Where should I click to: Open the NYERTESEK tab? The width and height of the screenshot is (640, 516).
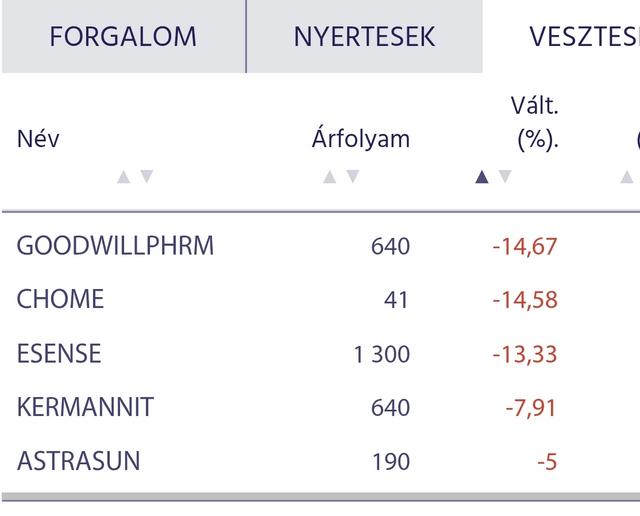(364, 37)
